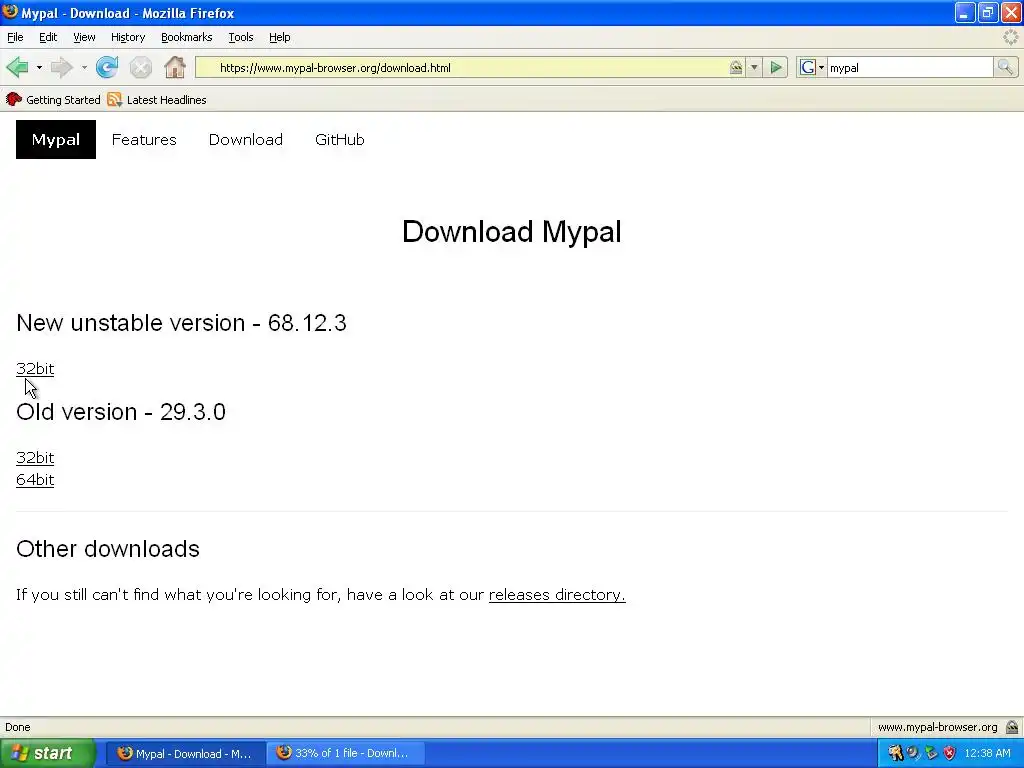Open the History menu

[128, 37]
